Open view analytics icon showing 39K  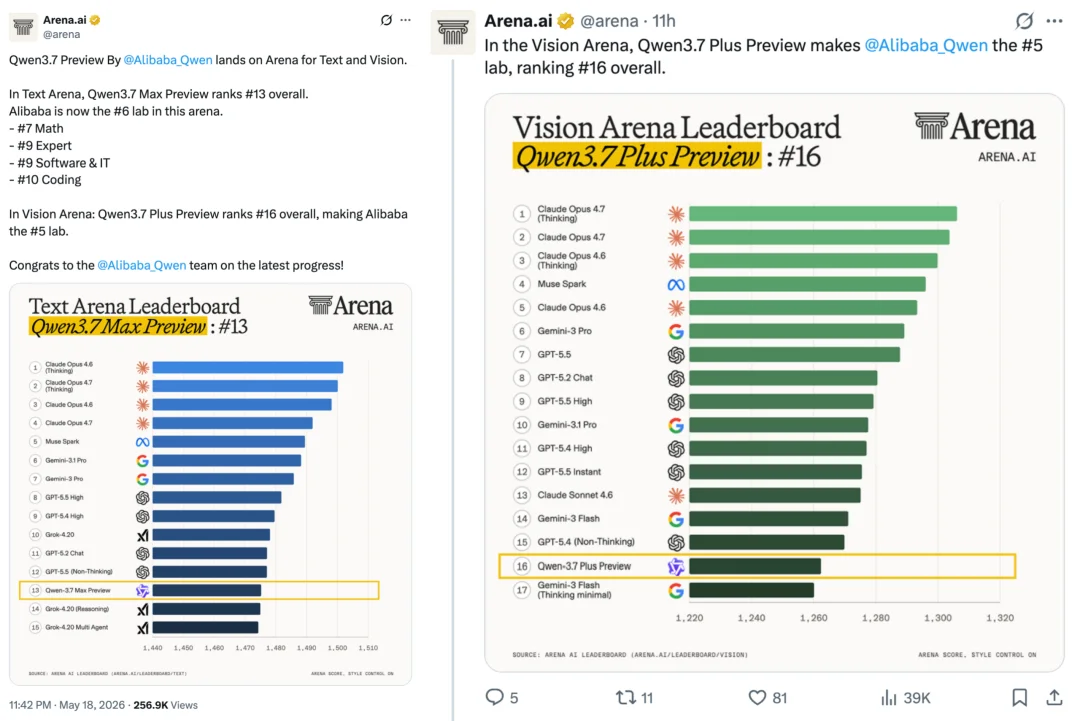point(889,698)
